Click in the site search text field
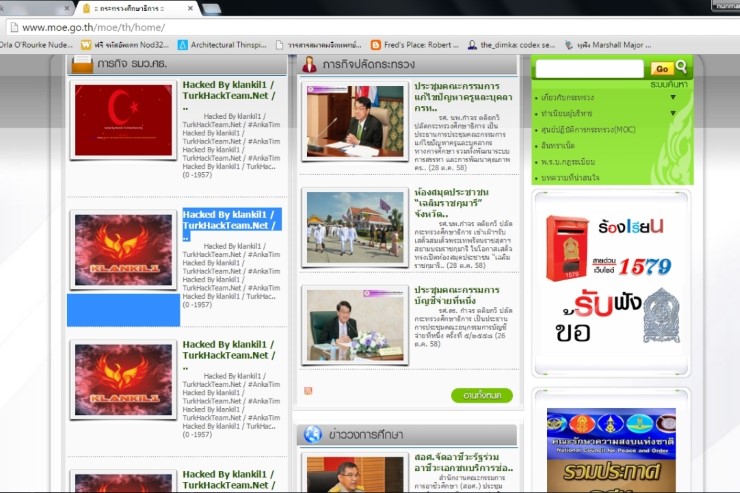 (x=589, y=68)
